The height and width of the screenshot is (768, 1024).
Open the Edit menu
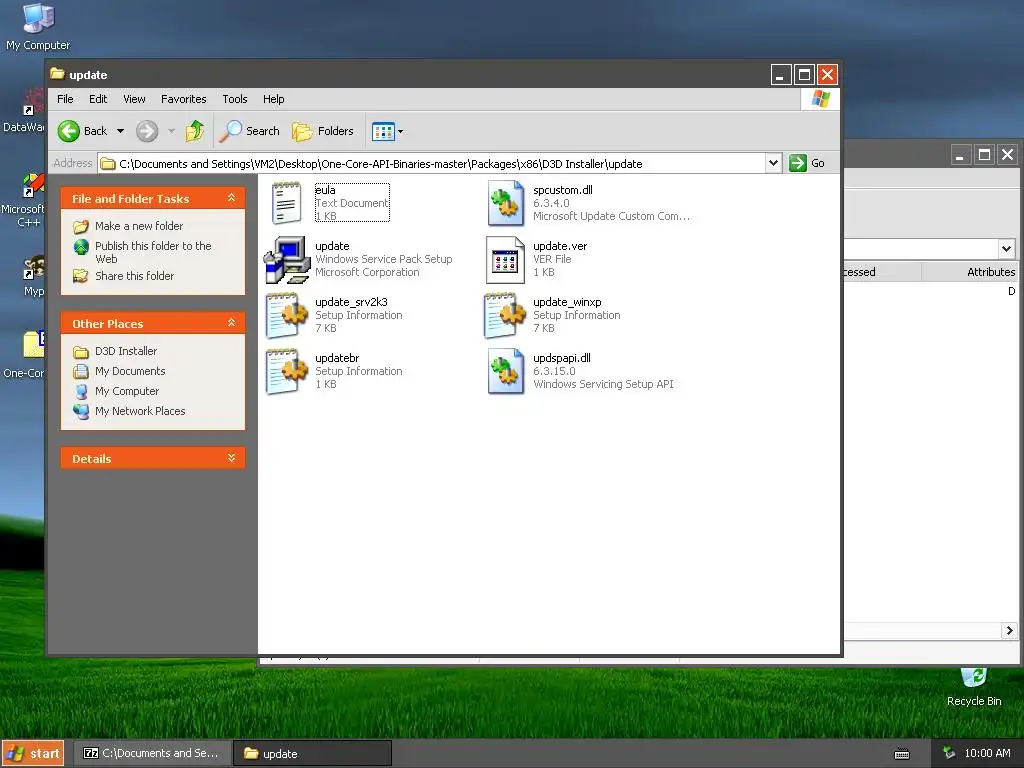[98, 99]
